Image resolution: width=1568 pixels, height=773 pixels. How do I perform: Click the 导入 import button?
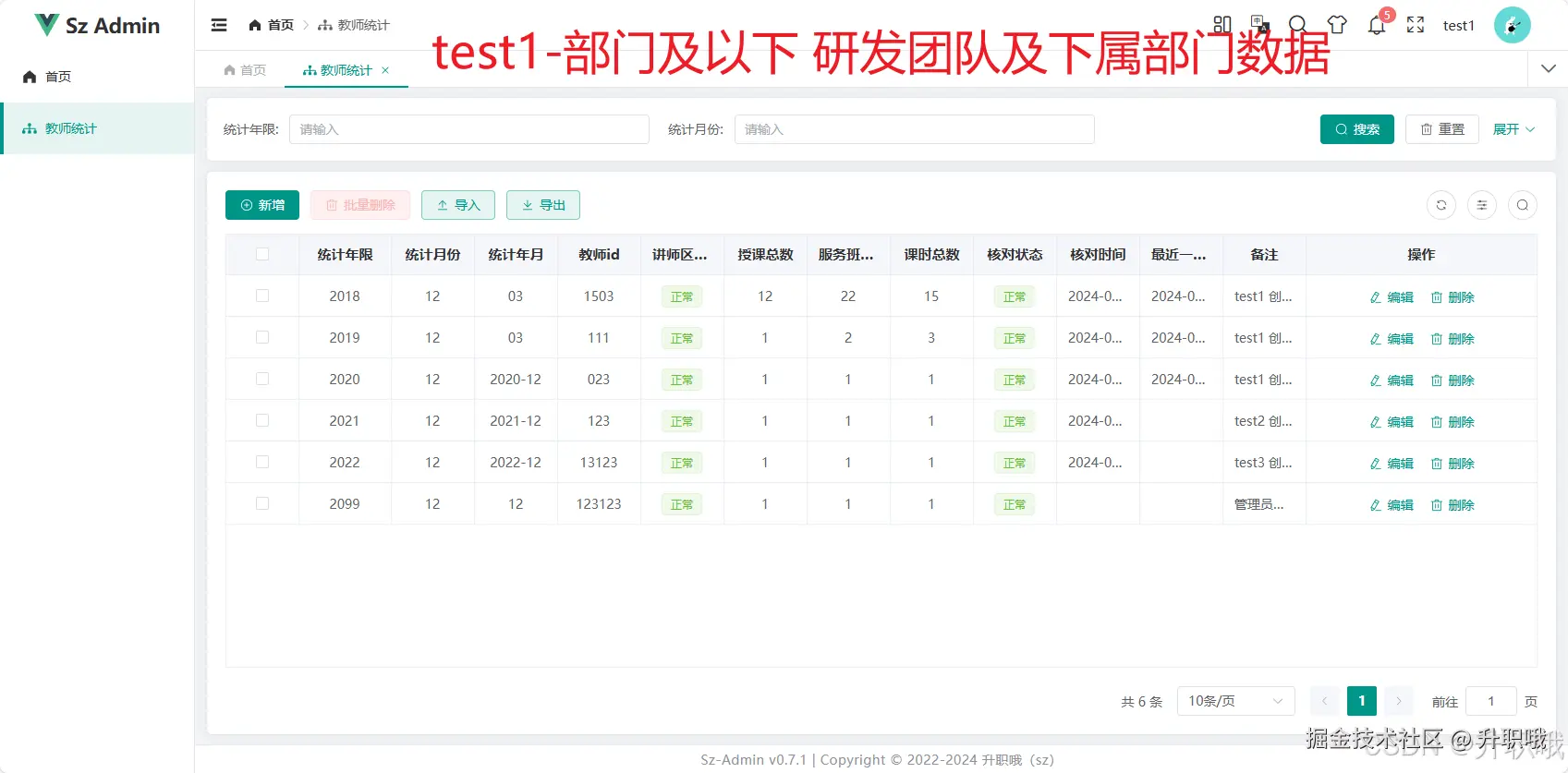point(458,205)
